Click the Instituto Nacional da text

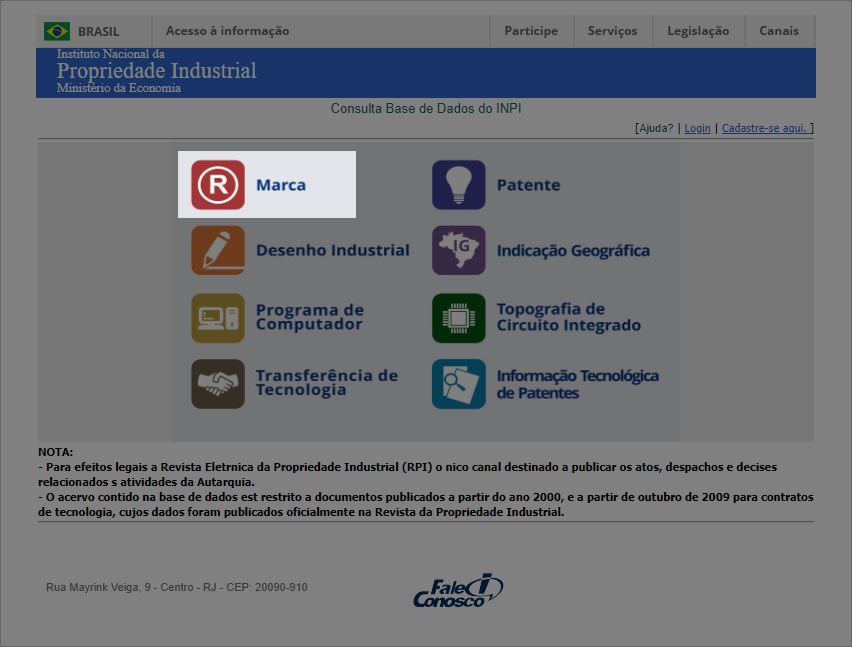click(110, 54)
